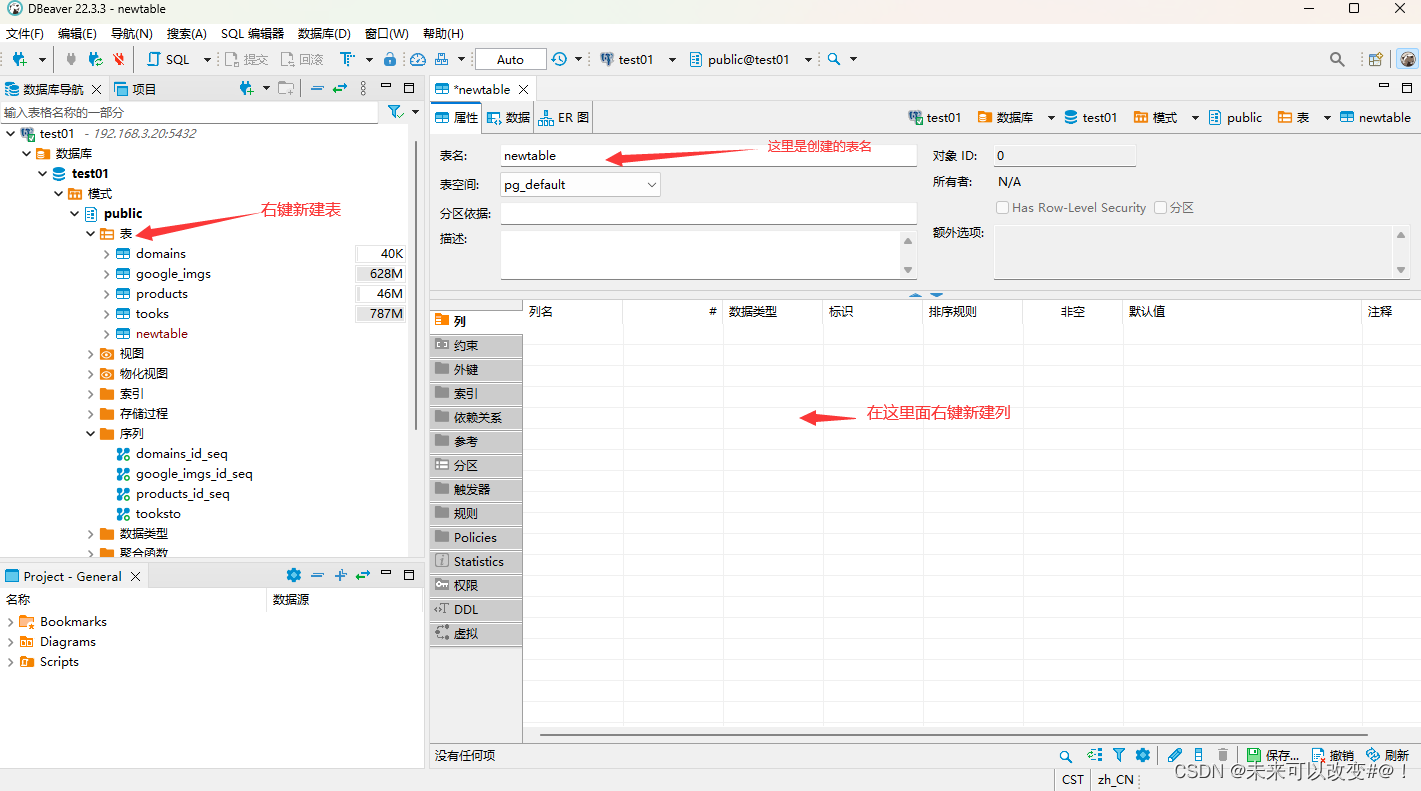
Task: Expand the domains table node
Action: click(107, 253)
